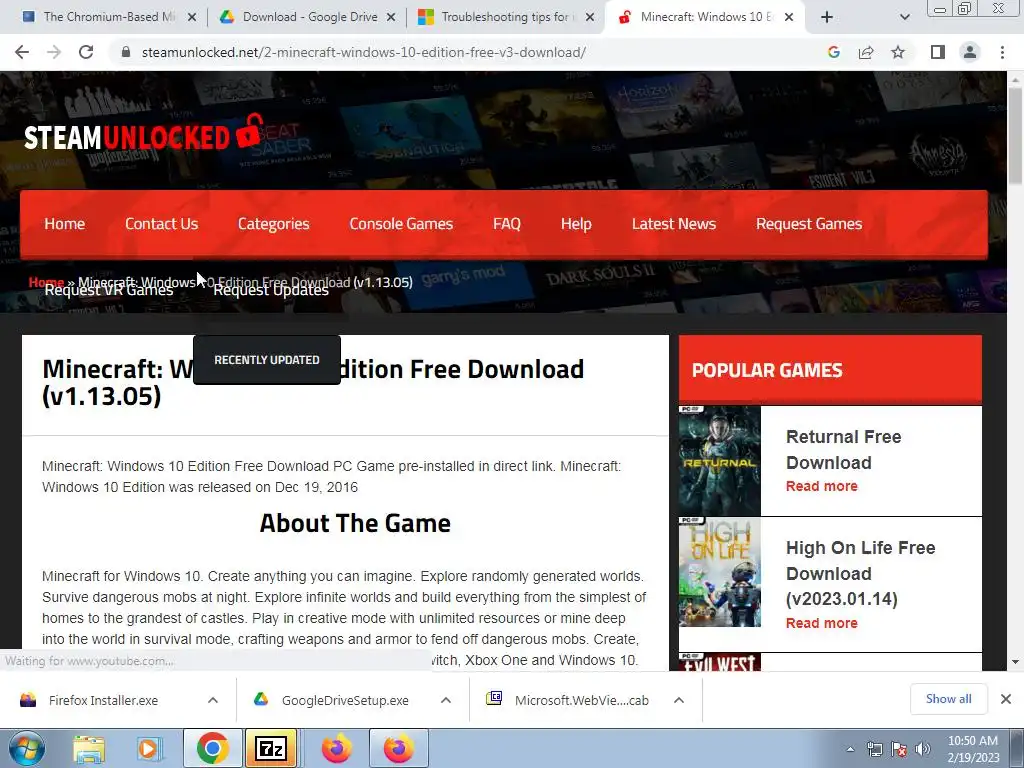Open the side panel icon

tap(938, 52)
